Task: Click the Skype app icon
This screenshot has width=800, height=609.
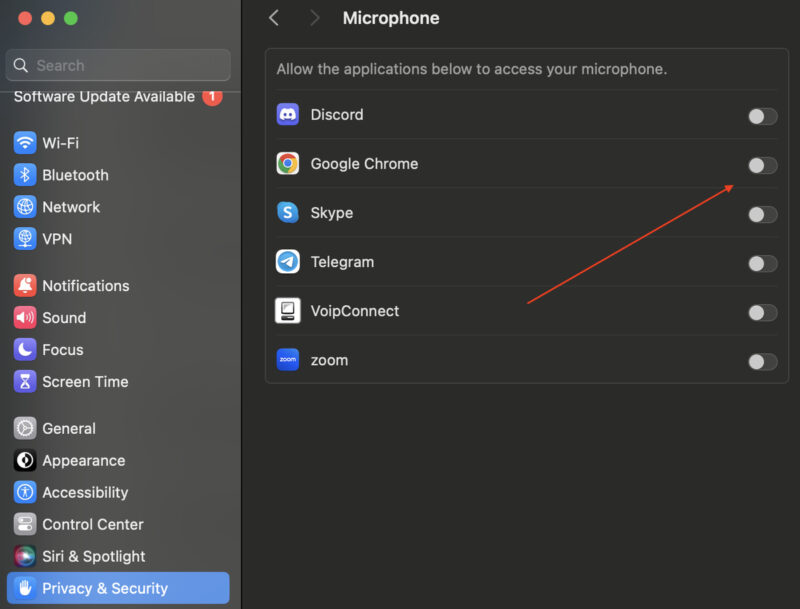Action: point(288,212)
